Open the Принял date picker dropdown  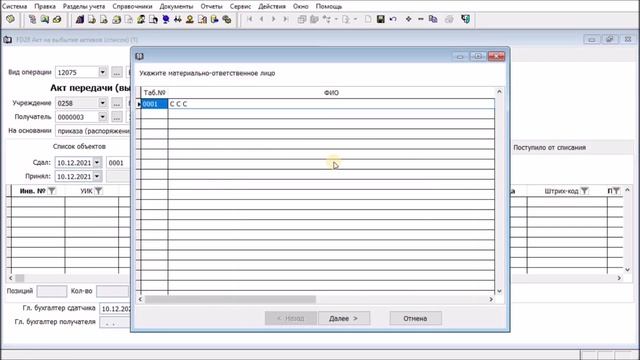(x=97, y=176)
